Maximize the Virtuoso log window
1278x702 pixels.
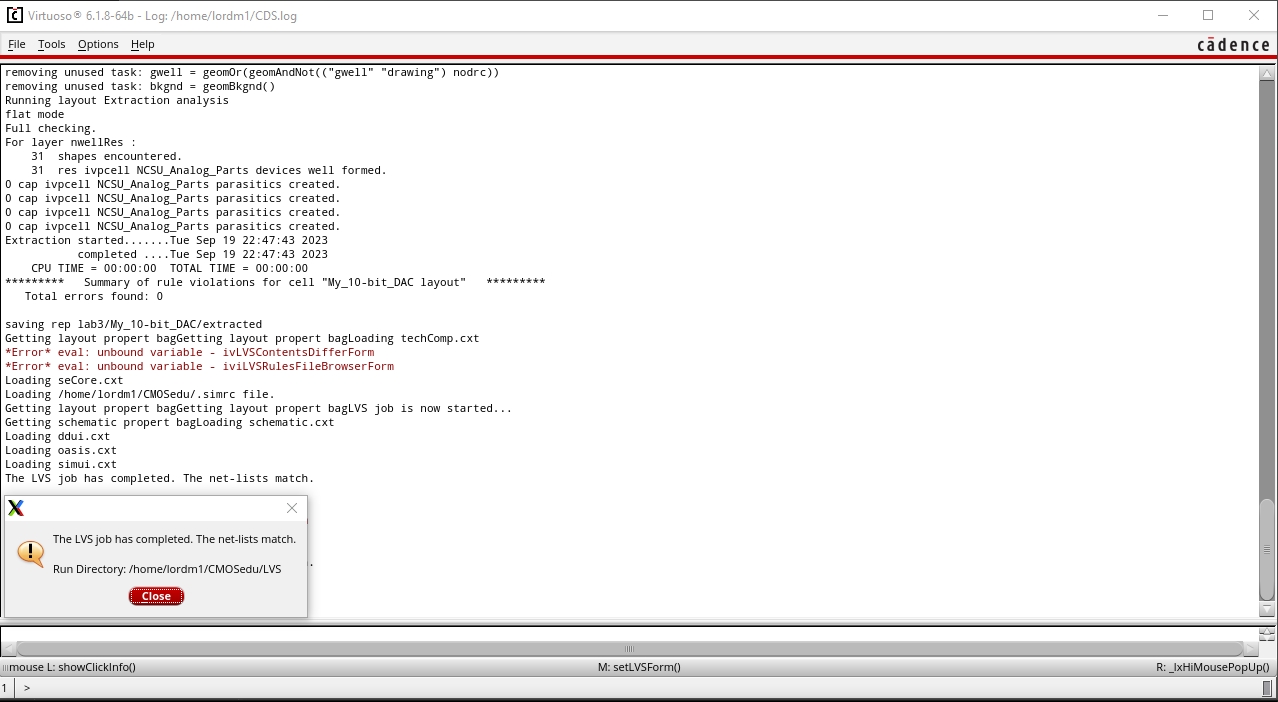click(1208, 15)
